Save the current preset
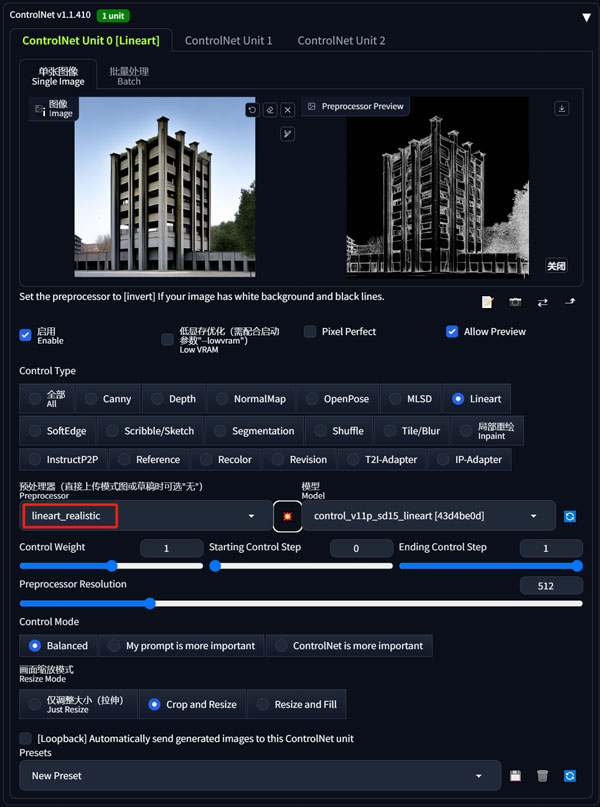This screenshot has width=600, height=807. point(515,776)
